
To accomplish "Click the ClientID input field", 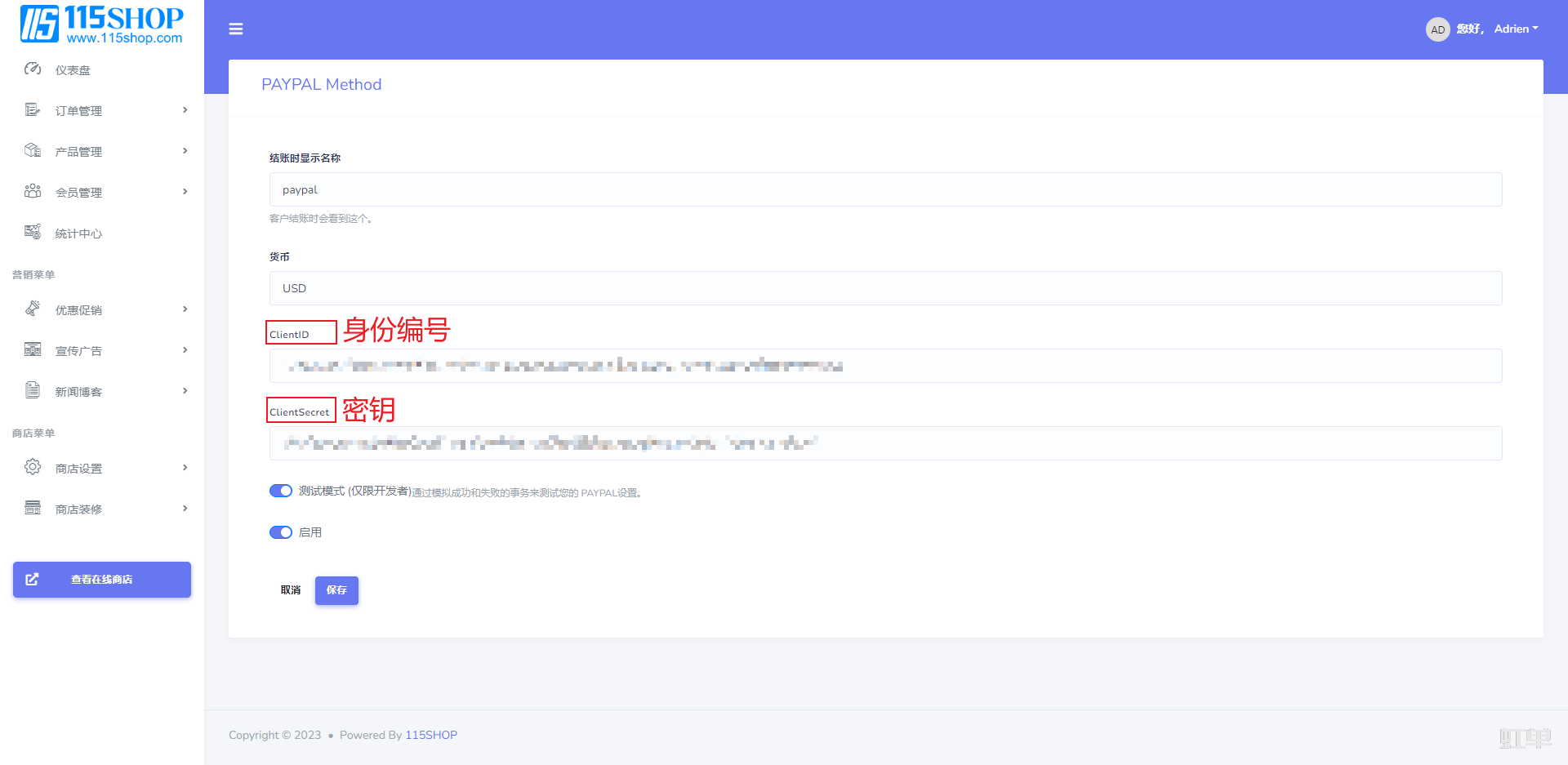I will point(885,366).
